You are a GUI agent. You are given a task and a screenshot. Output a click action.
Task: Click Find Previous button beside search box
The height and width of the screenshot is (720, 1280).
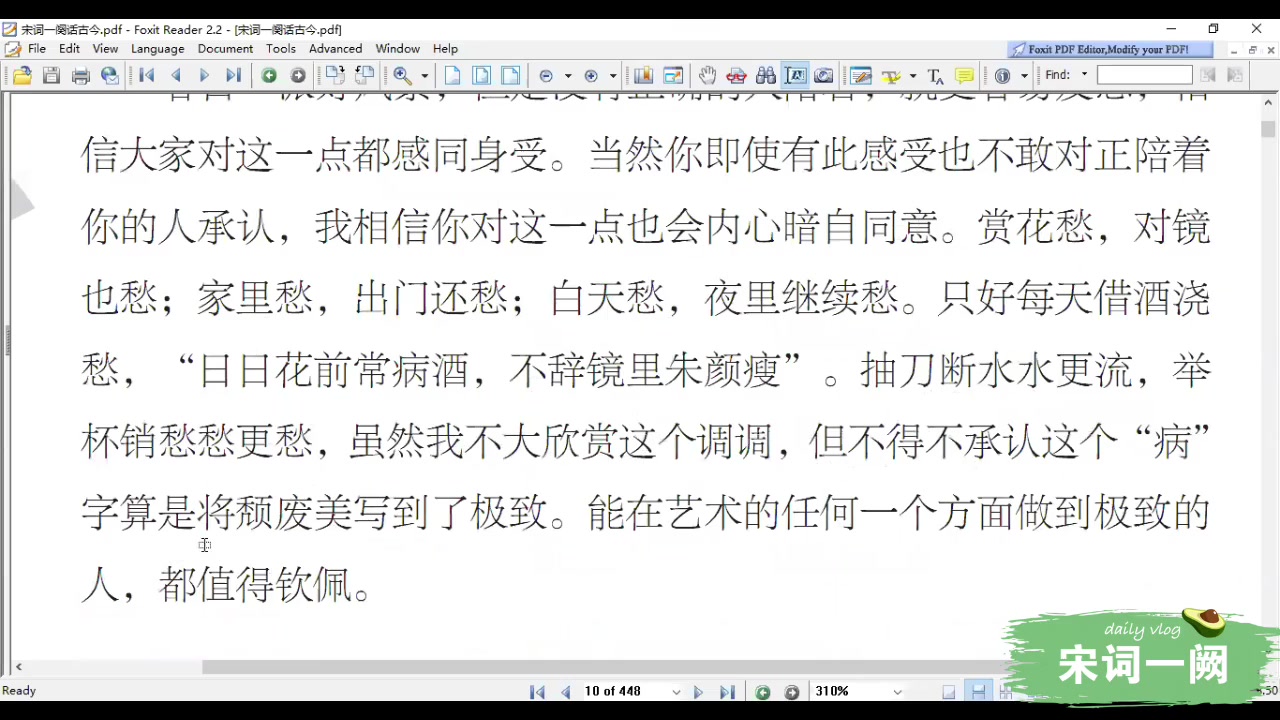[x=1207, y=75]
